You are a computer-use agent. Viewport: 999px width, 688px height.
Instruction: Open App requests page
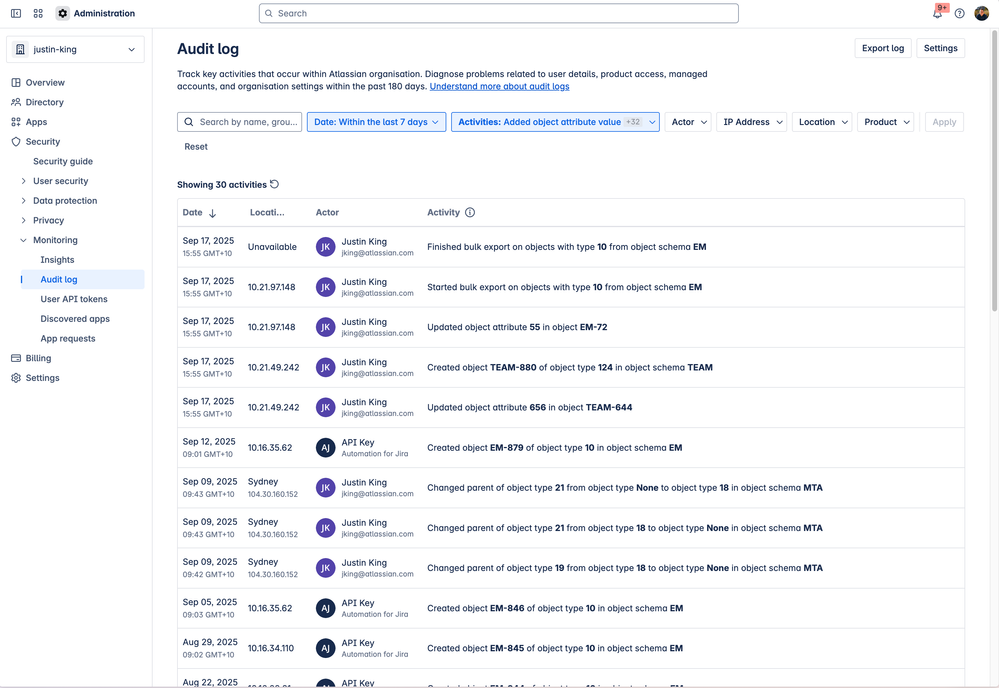[68, 338]
